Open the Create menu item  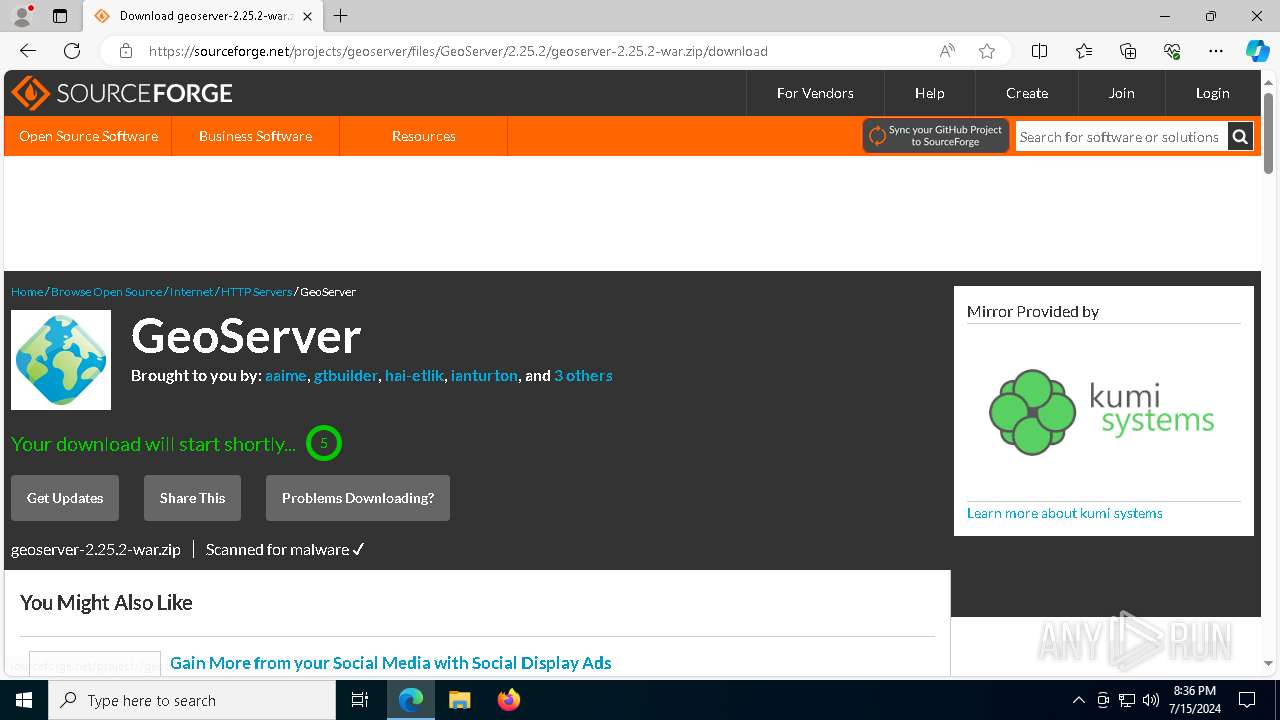(1027, 93)
